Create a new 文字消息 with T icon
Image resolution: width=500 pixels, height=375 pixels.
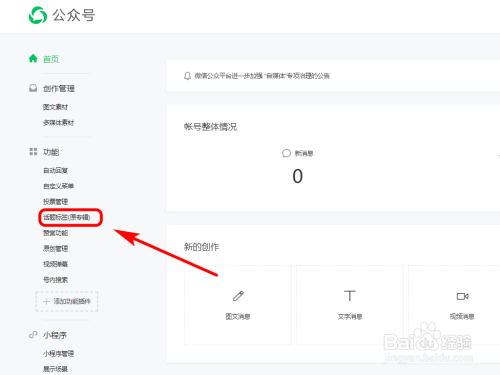(350, 305)
